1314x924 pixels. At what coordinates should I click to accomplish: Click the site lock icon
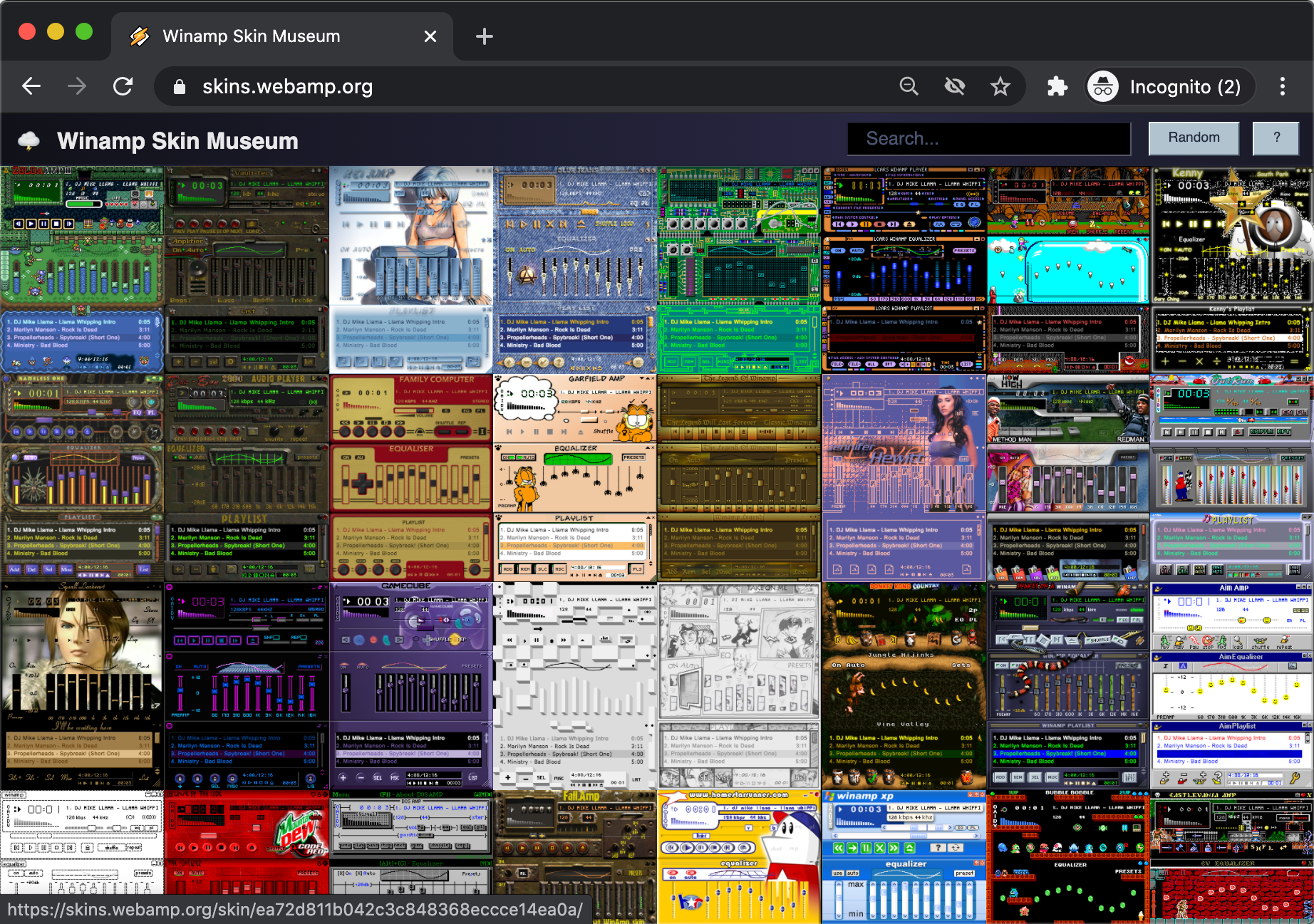(180, 87)
